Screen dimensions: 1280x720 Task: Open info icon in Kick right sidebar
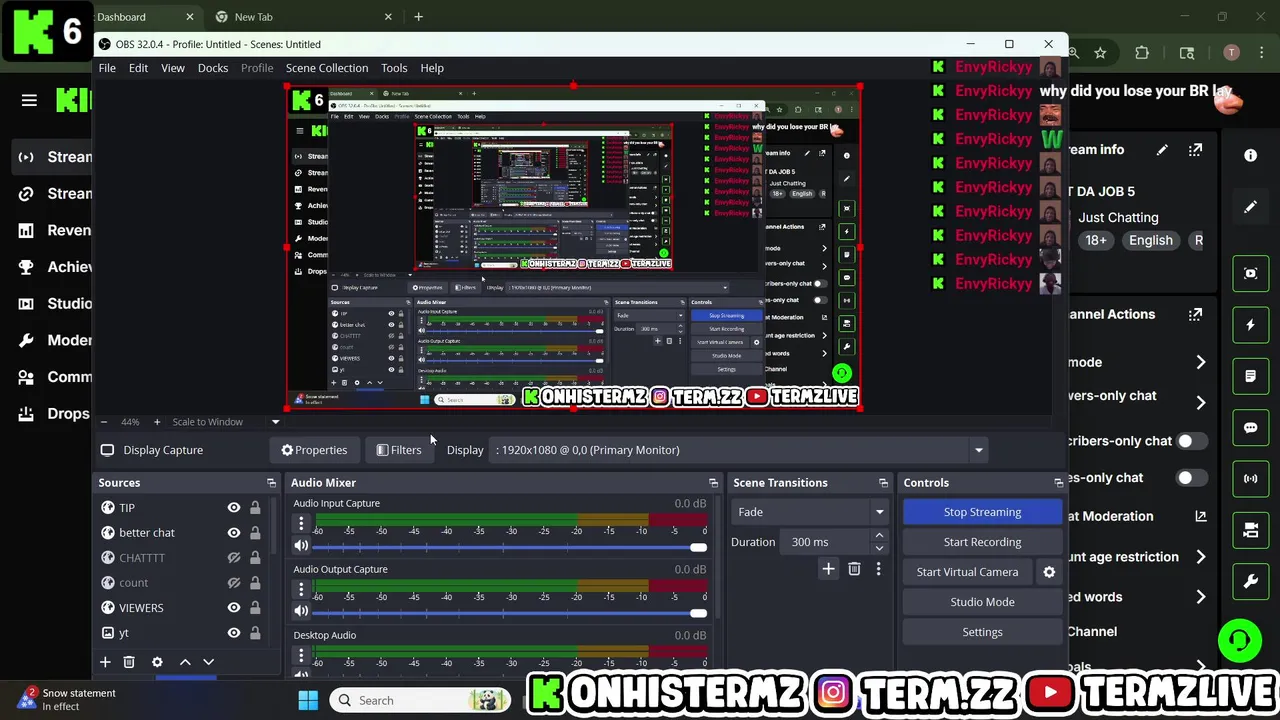(x=1250, y=155)
